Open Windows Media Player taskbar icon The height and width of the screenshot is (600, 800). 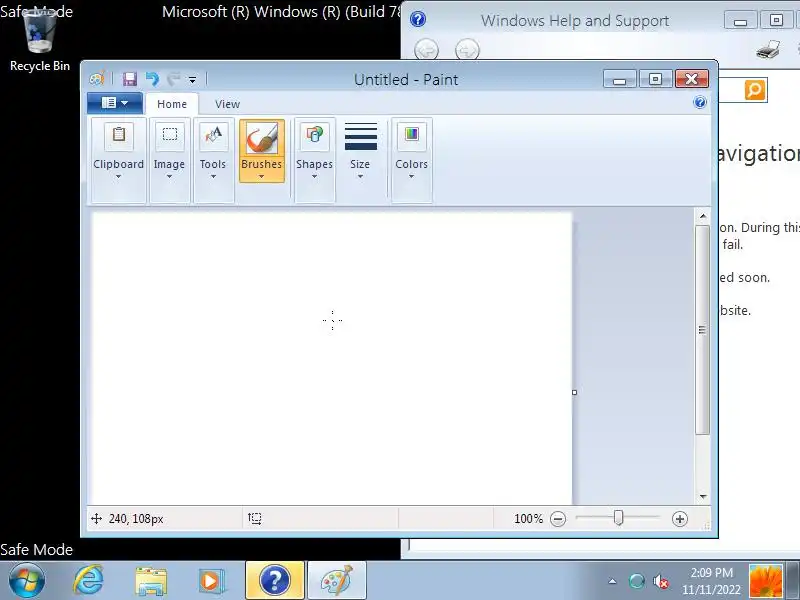tap(211, 581)
